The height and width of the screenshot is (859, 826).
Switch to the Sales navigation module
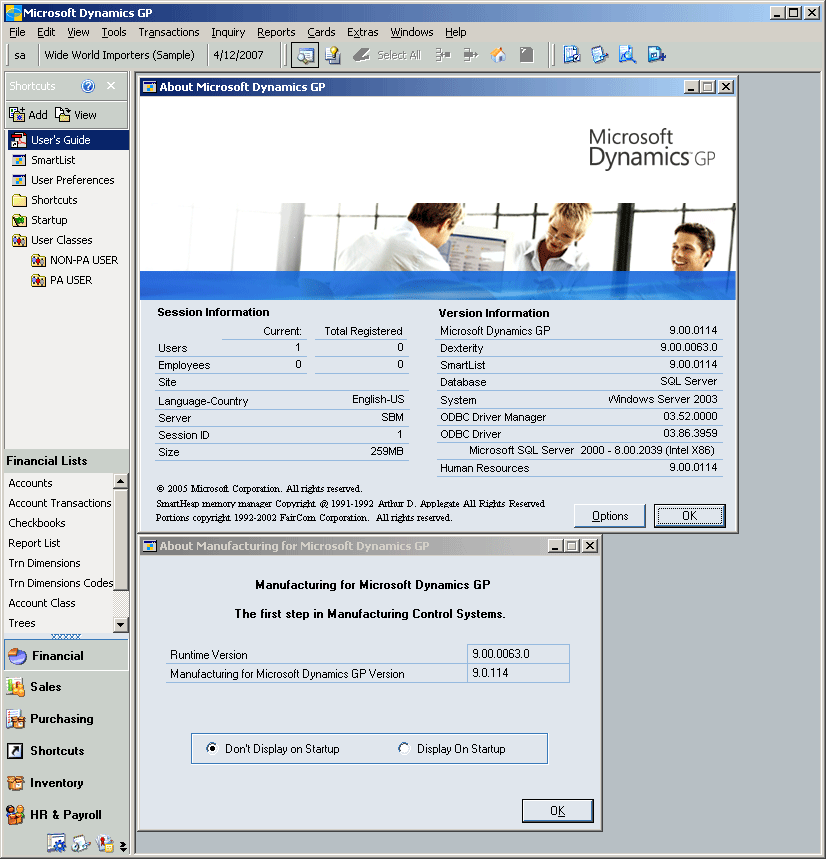click(66, 687)
